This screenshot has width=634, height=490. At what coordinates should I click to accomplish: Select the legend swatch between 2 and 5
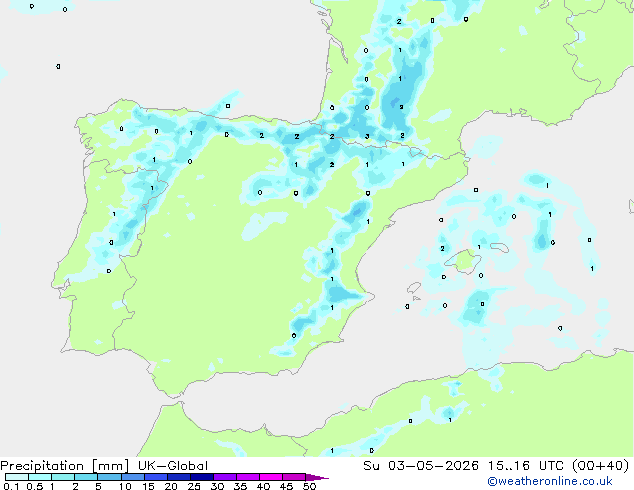[x=86, y=477]
